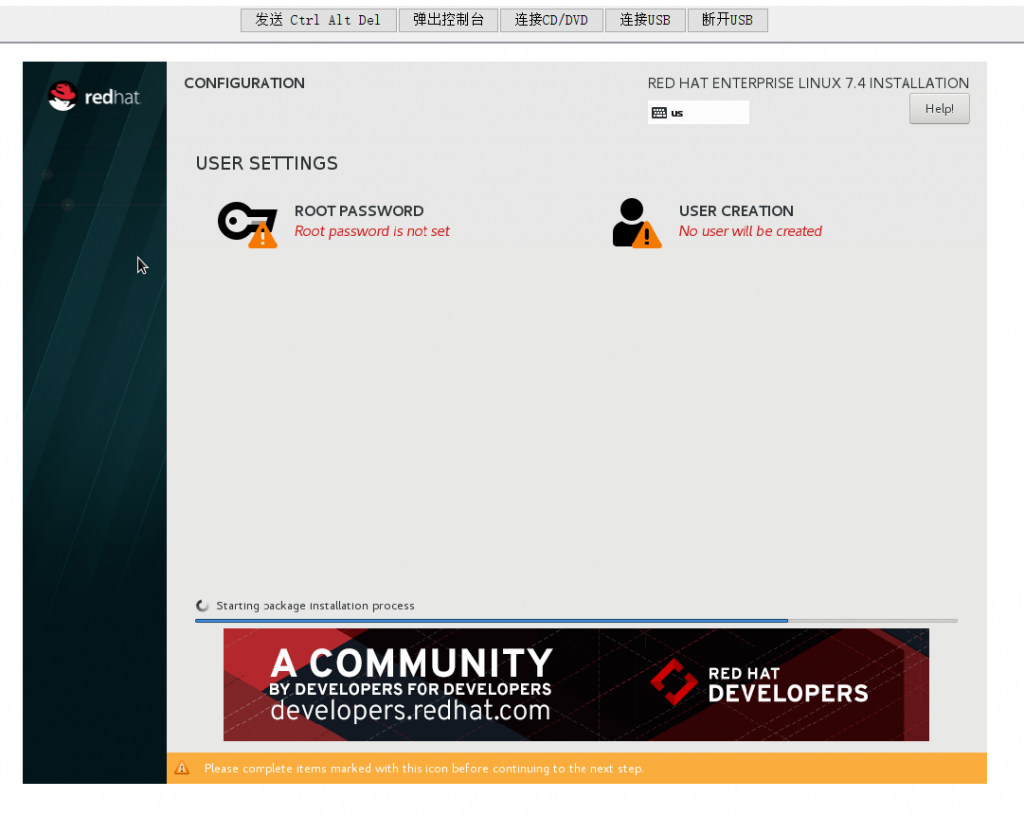Viewport: 1024px width, 817px height.
Task: Click the Red Hat Developers logo icon
Action: (674, 682)
